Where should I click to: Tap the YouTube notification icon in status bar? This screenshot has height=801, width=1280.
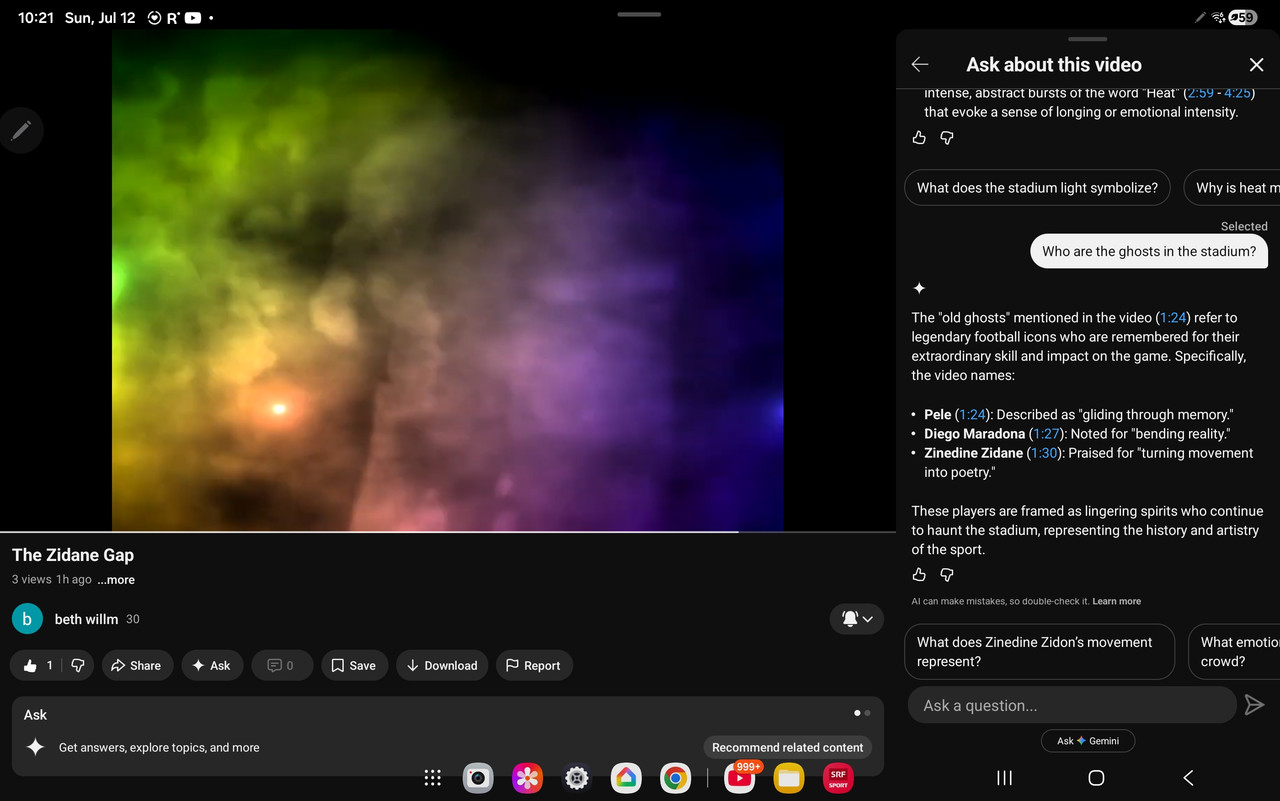[x=193, y=18]
